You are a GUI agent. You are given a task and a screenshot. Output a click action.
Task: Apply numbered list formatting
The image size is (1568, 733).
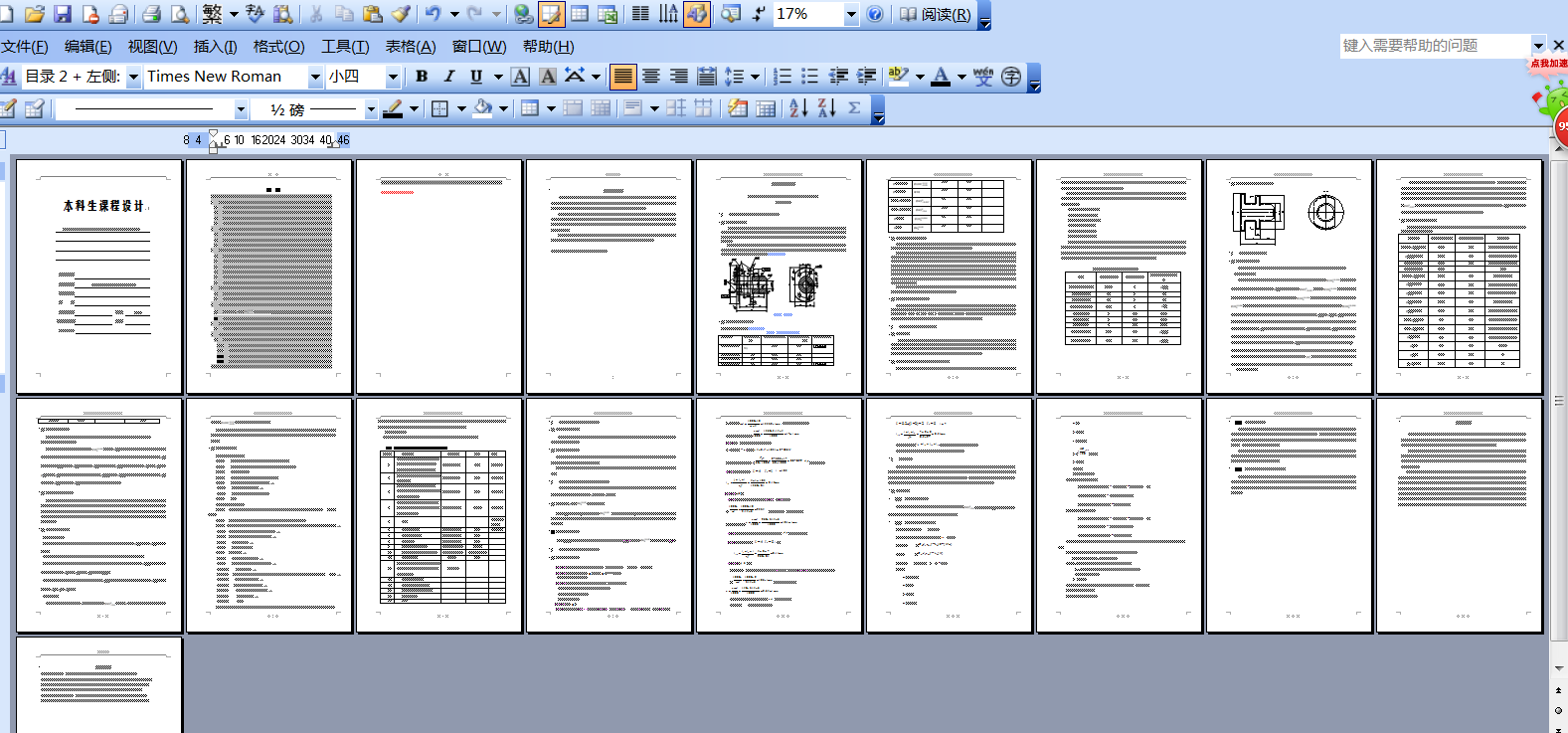(783, 77)
